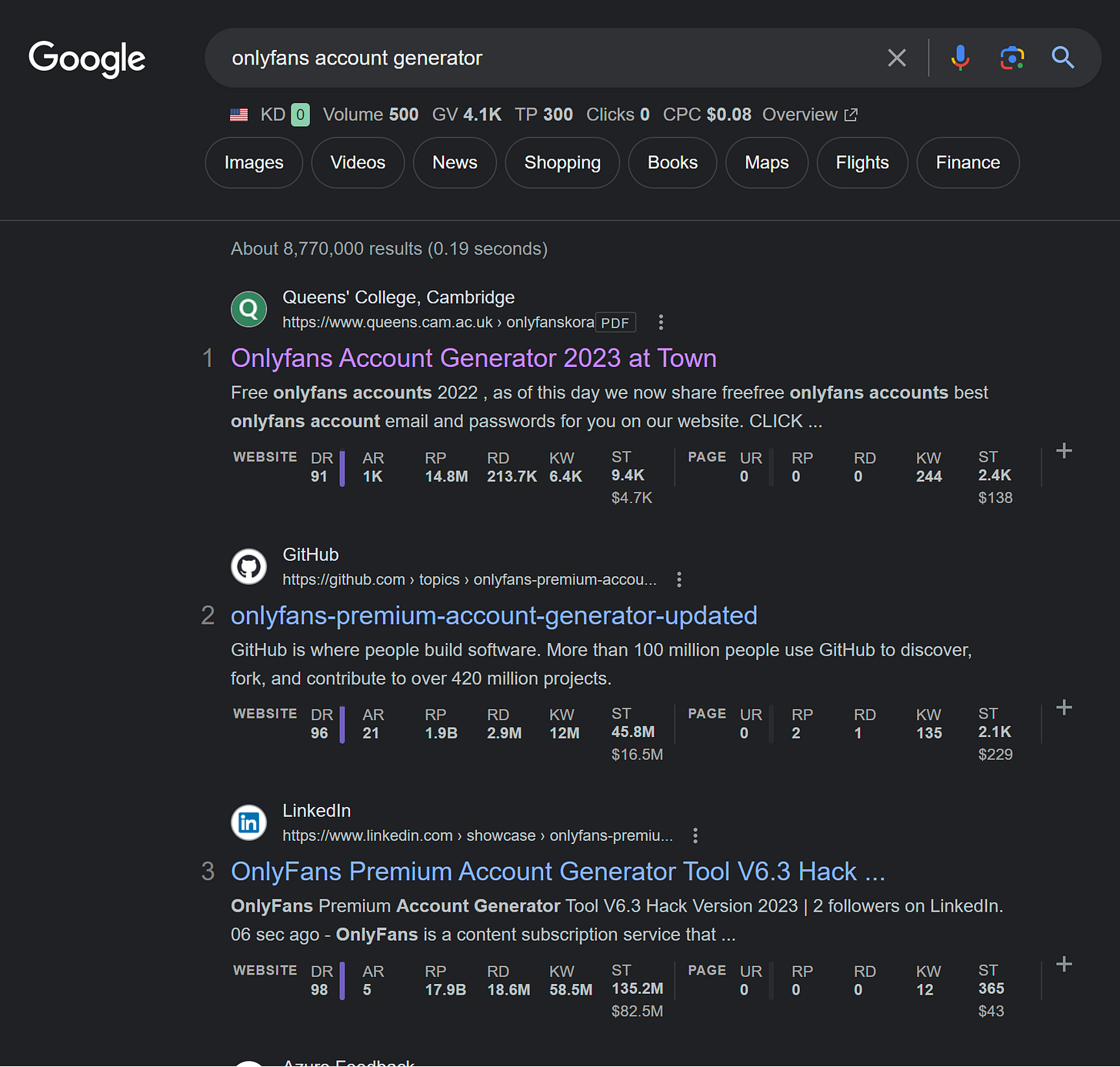Switch to Images tab
Viewport: 1120px width, 1067px height.
point(254,163)
